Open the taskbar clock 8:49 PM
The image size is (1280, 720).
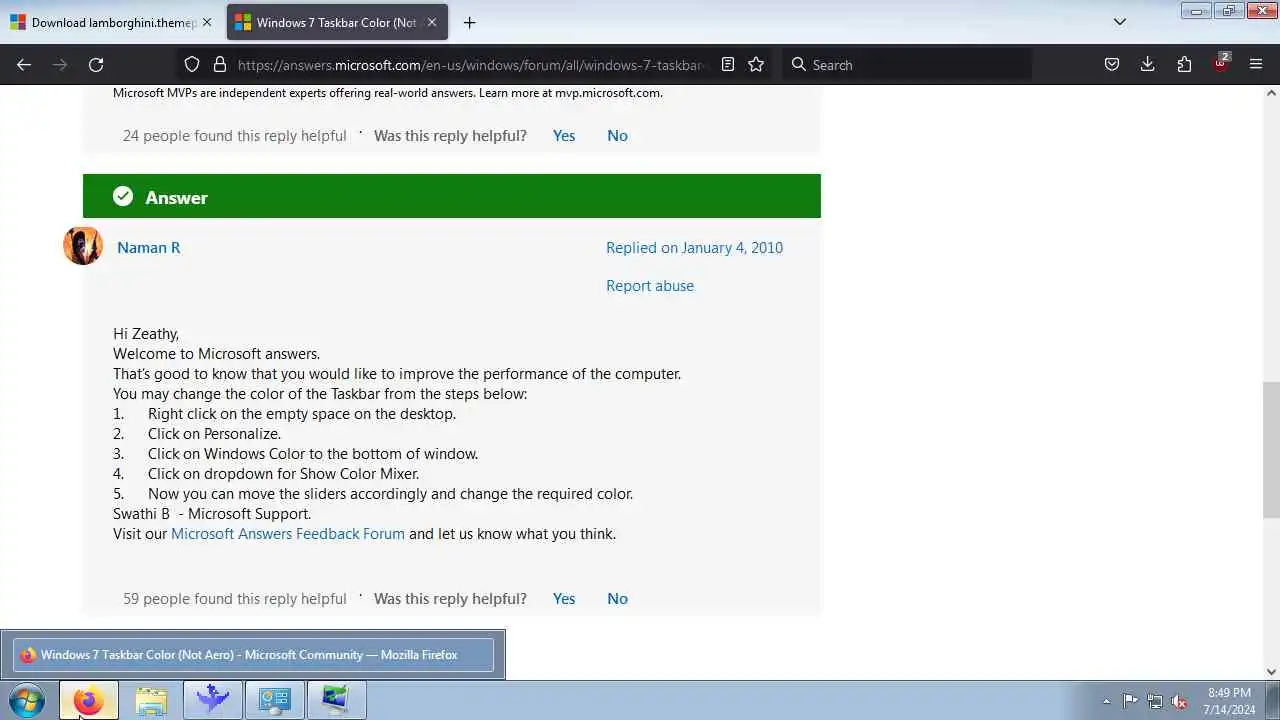(1229, 701)
